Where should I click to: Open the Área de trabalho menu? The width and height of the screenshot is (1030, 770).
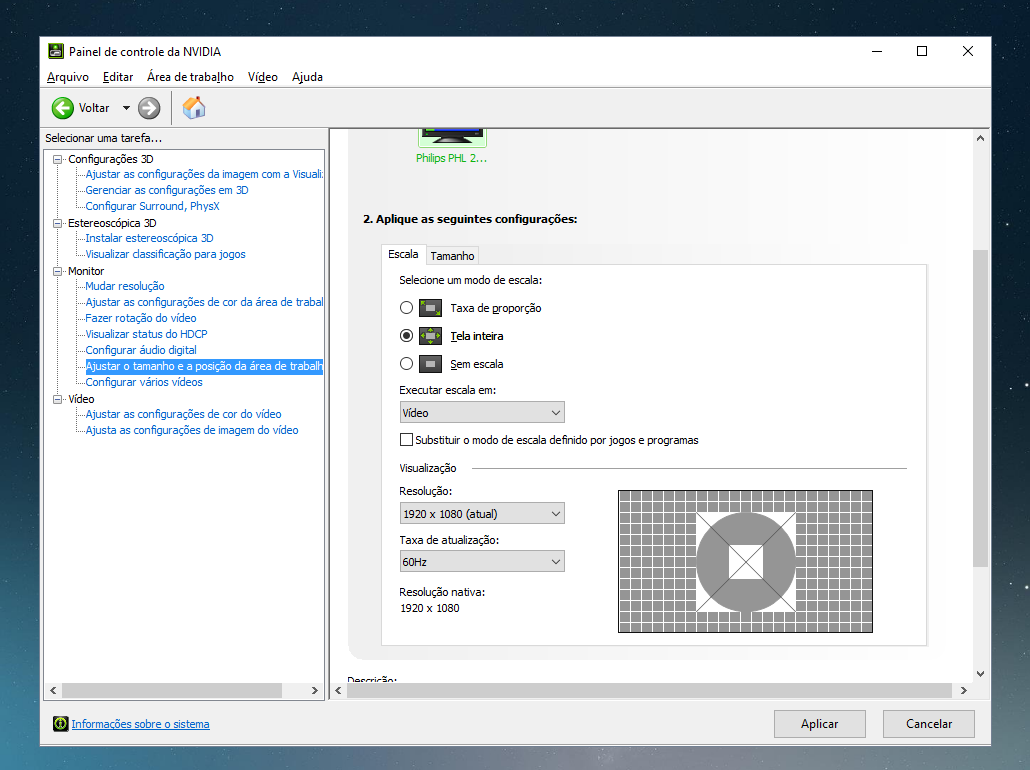[190, 77]
